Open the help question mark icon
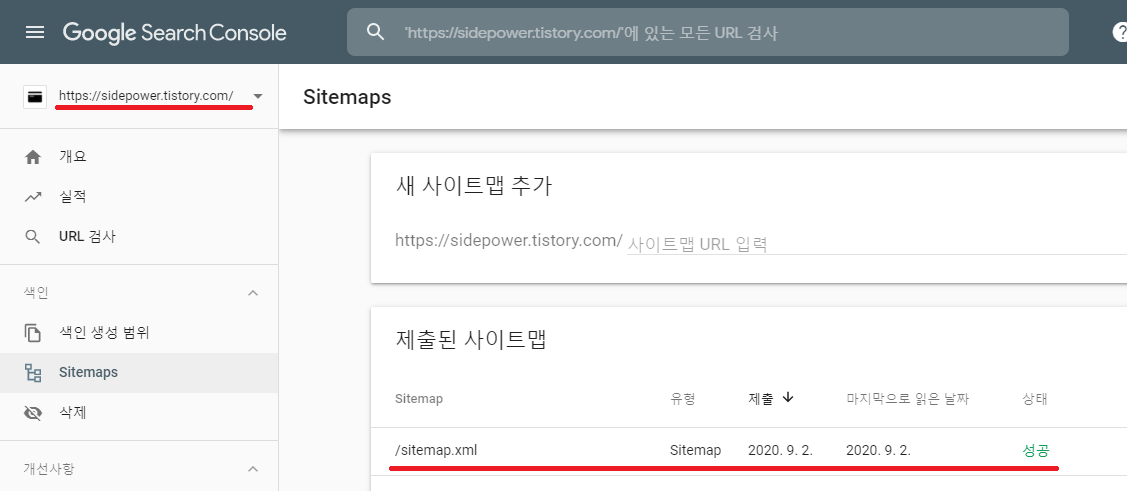 (1120, 32)
